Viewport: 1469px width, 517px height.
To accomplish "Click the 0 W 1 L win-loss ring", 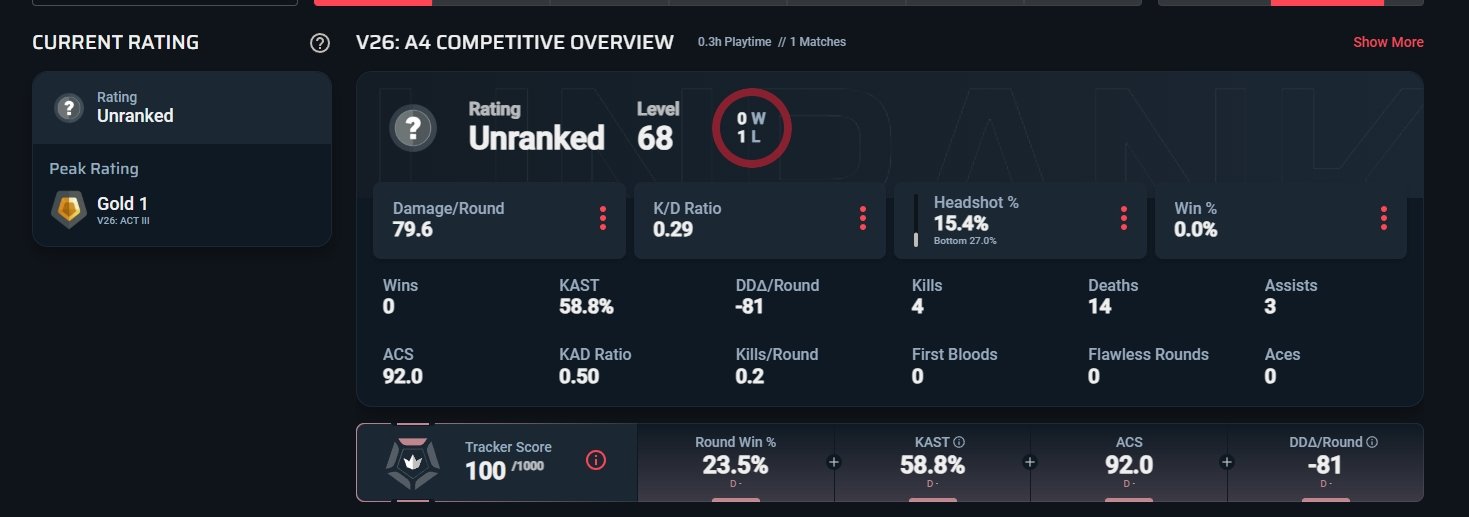I will coord(751,128).
